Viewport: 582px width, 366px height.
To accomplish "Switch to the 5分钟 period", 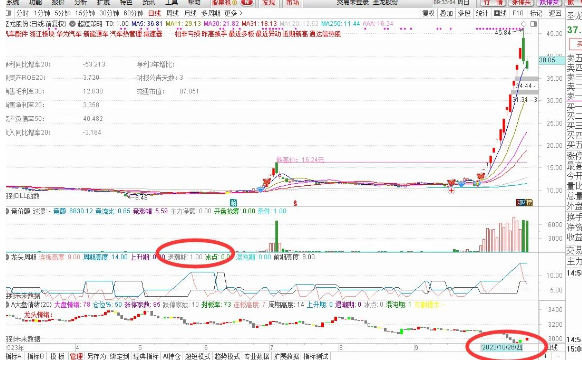I will pyautogui.click(x=62, y=13).
